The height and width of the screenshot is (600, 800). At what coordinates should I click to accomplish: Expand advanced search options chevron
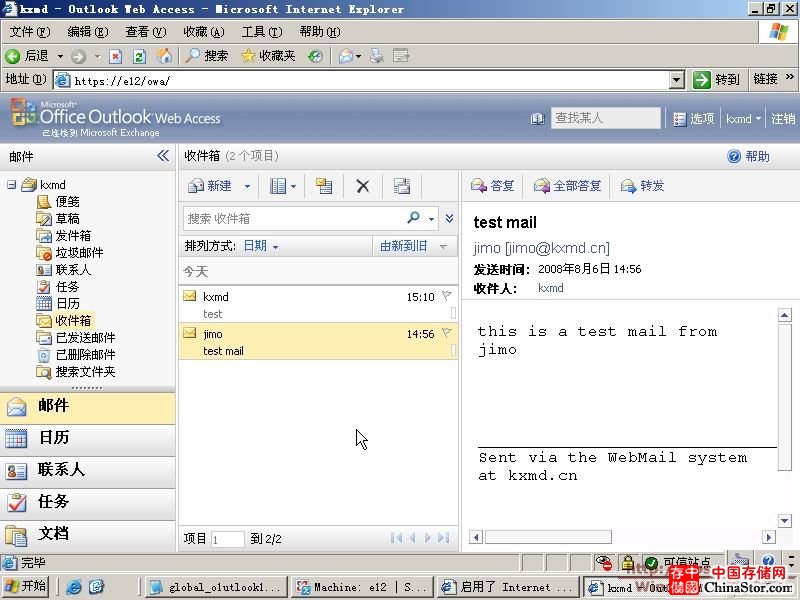(449, 218)
